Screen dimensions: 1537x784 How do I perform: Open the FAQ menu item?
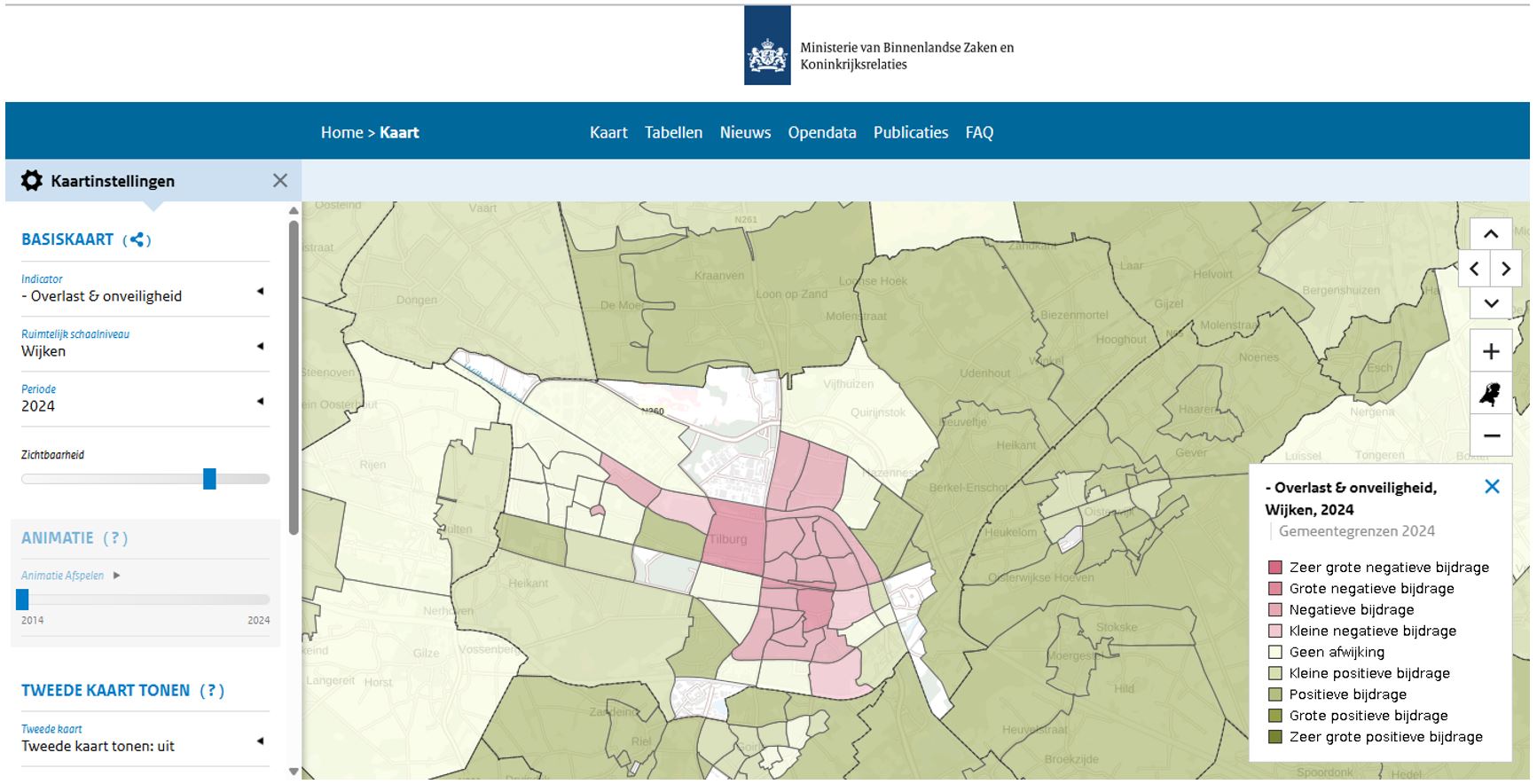pos(979,132)
